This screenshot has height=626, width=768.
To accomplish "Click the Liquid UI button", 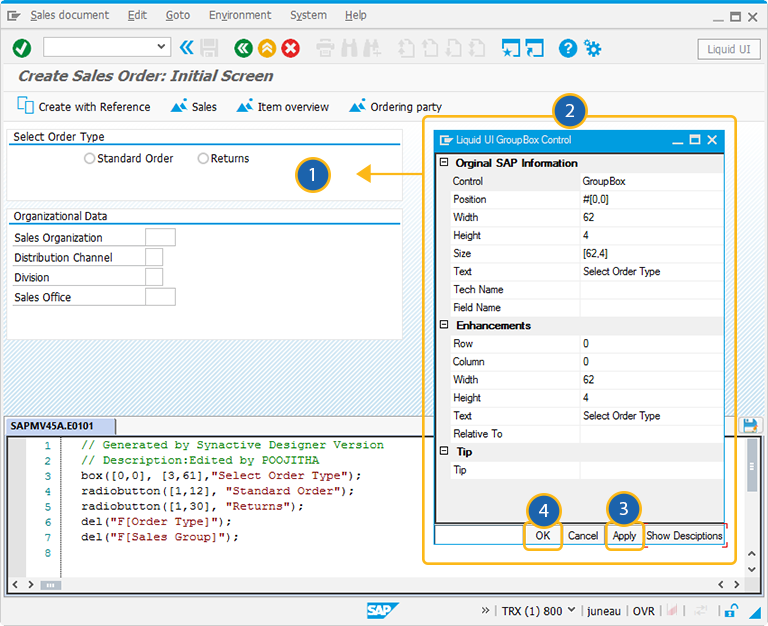I will click(x=728, y=49).
